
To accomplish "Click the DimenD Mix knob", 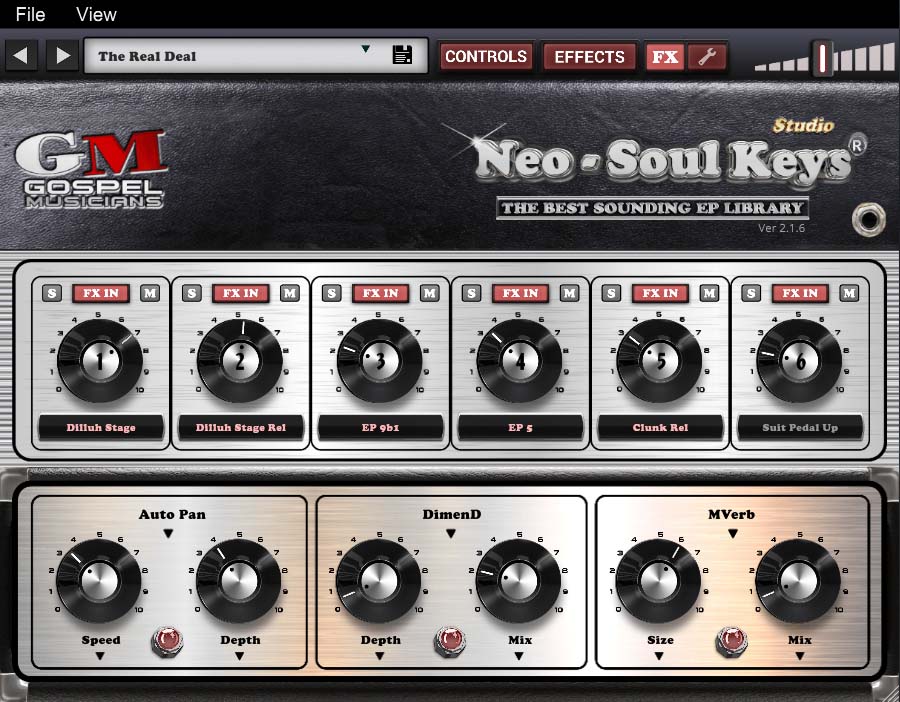I will [519, 581].
